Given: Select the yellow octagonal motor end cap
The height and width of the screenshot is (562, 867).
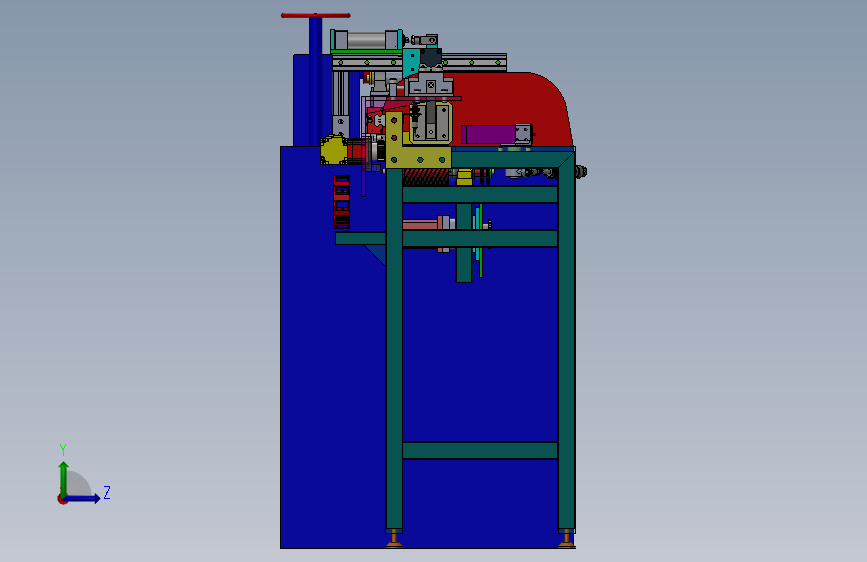Looking at the screenshot, I should coord(333,150).
